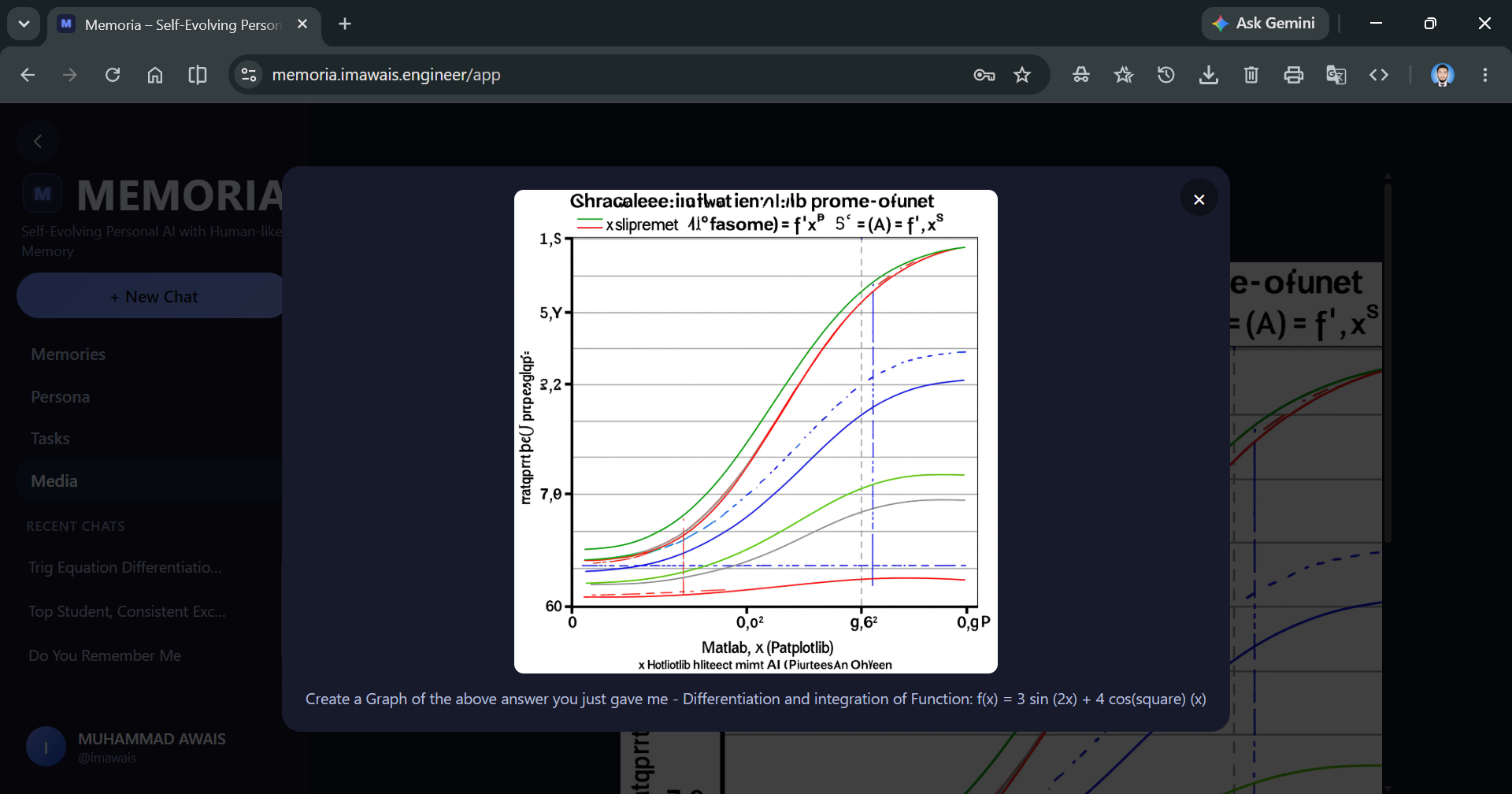Click the Memoria tab title

(183, 24)
